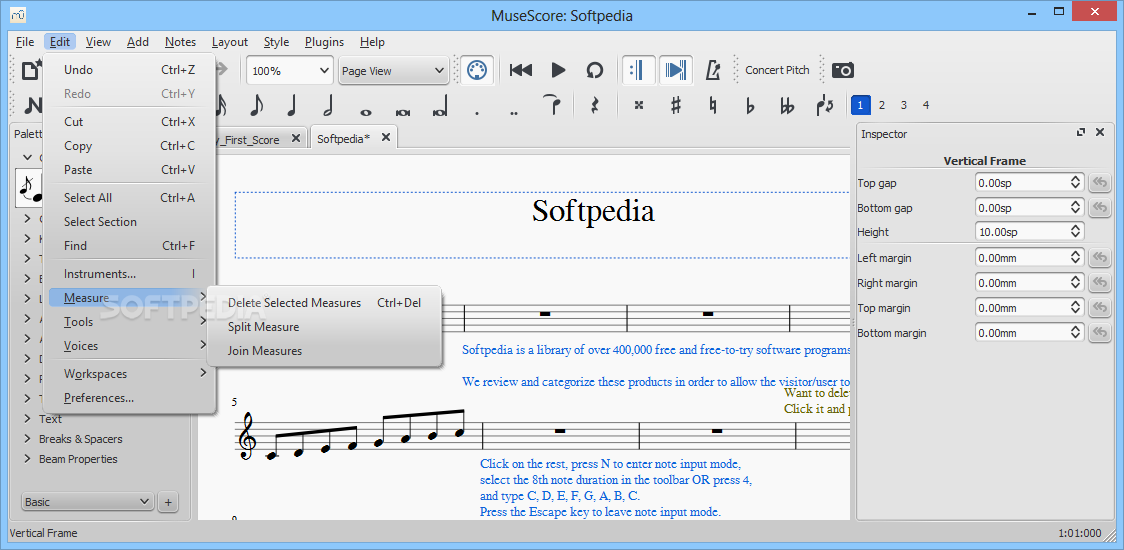Reset the Top gap value
The height and width of the screenshot is (550, 1124).
(x=1100, y=183)
